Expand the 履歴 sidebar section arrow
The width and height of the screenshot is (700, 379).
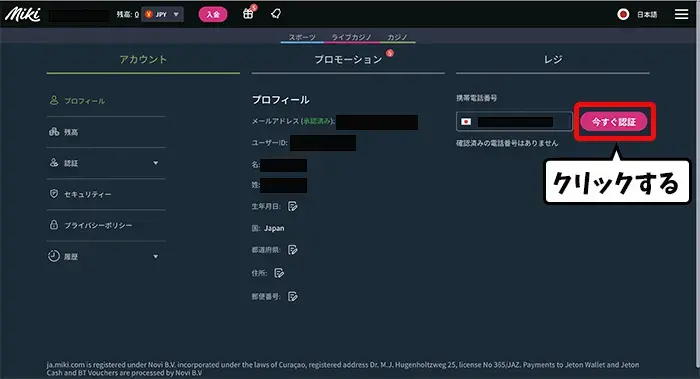pyautogui.click(x=155, y=257)
